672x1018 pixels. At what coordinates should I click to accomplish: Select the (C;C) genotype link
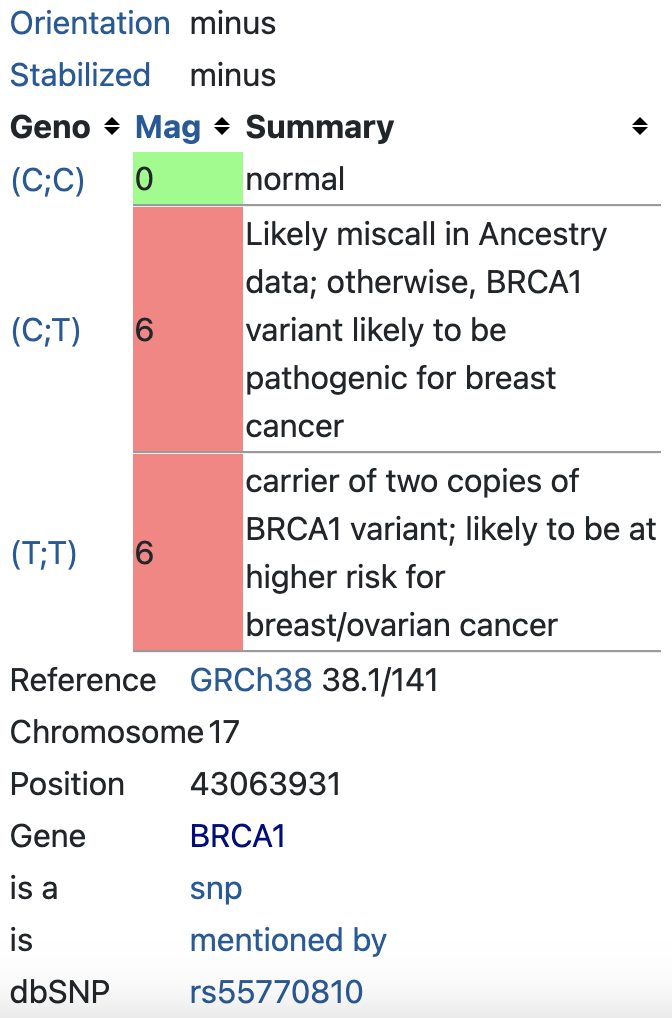pyautogui.click(x=47, y=181)
